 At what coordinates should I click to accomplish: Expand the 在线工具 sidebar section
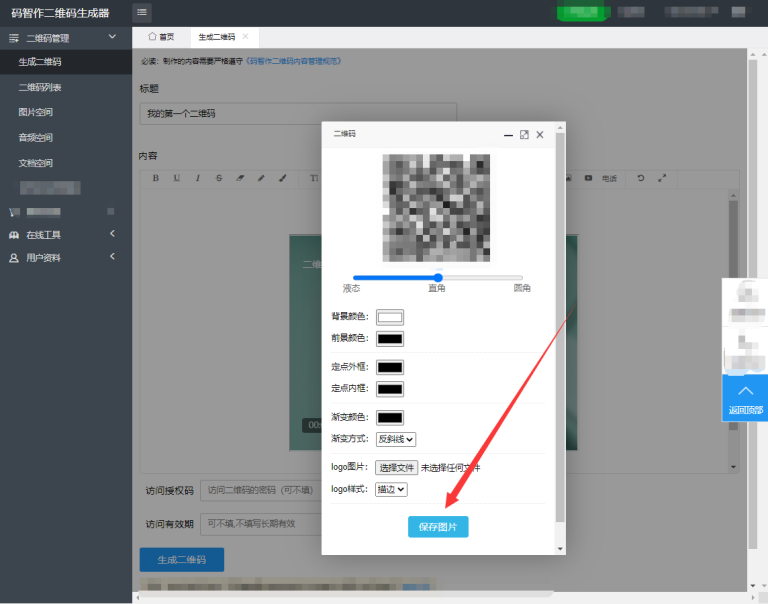coord(66,235)
